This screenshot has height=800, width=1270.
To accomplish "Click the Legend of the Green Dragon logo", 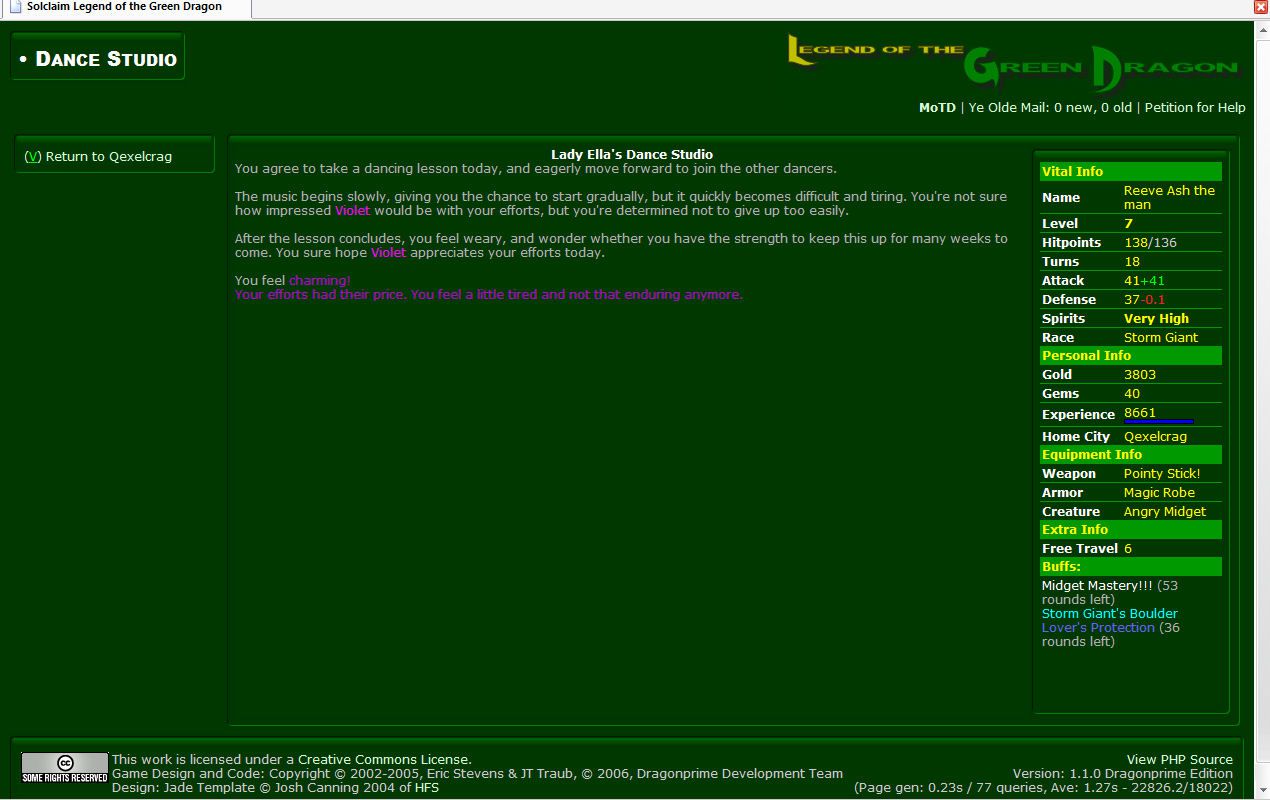I will tap(1013, 64).
